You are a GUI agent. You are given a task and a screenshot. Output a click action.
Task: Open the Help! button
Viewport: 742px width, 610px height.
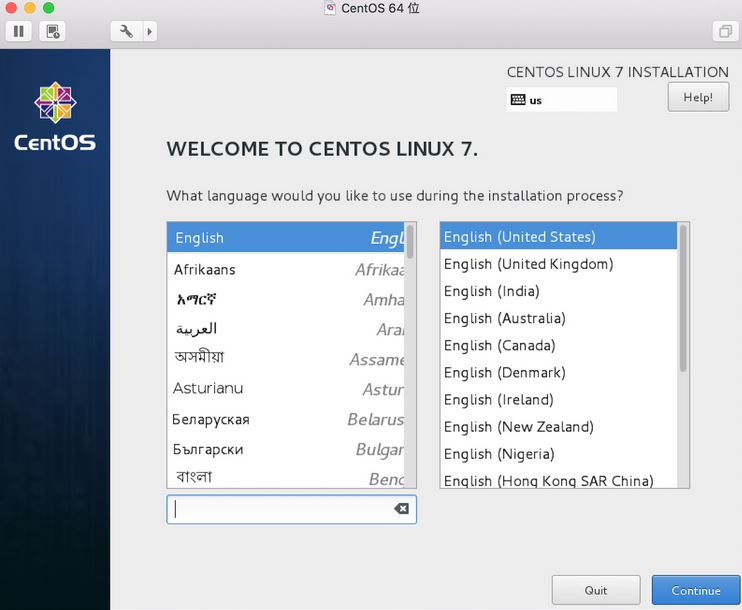[698, 97]
